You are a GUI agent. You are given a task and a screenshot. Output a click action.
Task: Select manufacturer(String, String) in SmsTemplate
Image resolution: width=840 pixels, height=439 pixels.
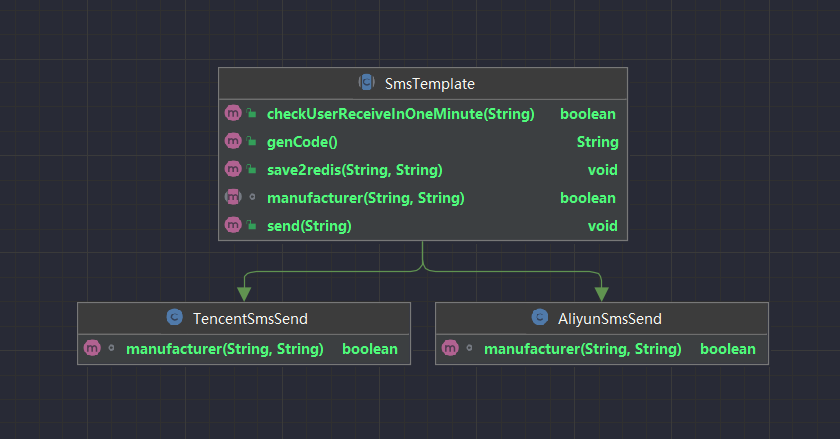[x=366, y=198]
